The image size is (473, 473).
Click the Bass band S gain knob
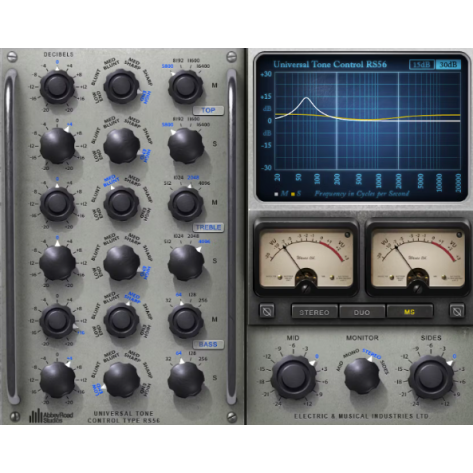click(x=57, y=380)
